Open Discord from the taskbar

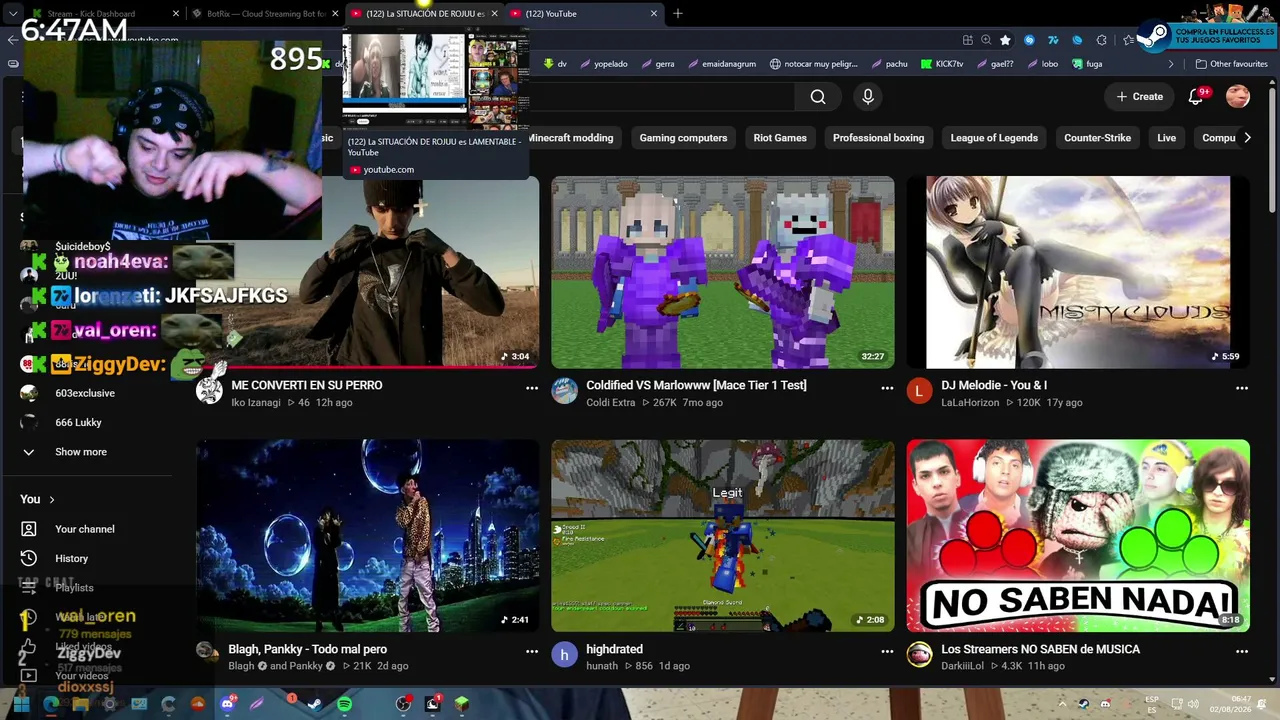(x=228, y=704)
